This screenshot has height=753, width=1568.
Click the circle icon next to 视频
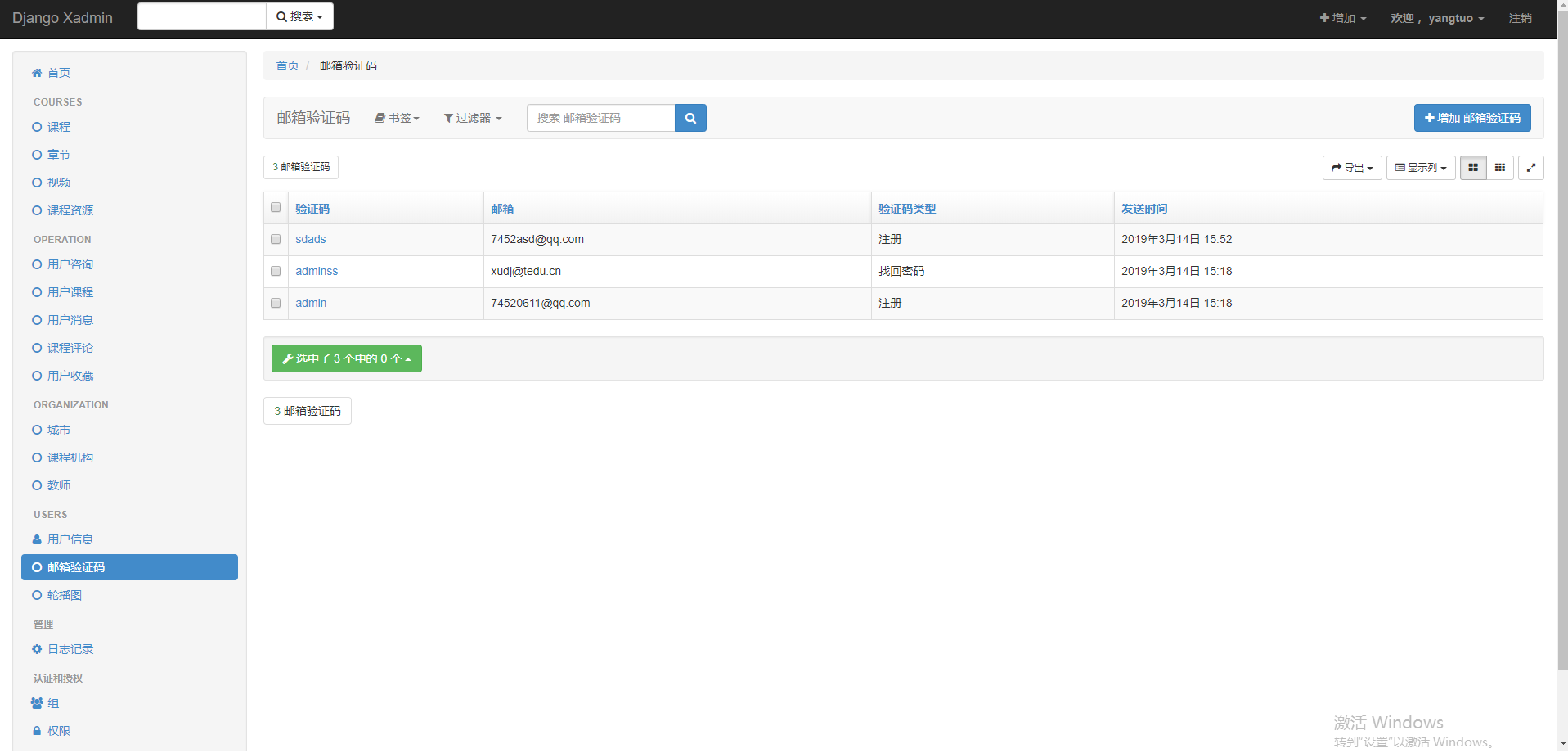[37, 183]
